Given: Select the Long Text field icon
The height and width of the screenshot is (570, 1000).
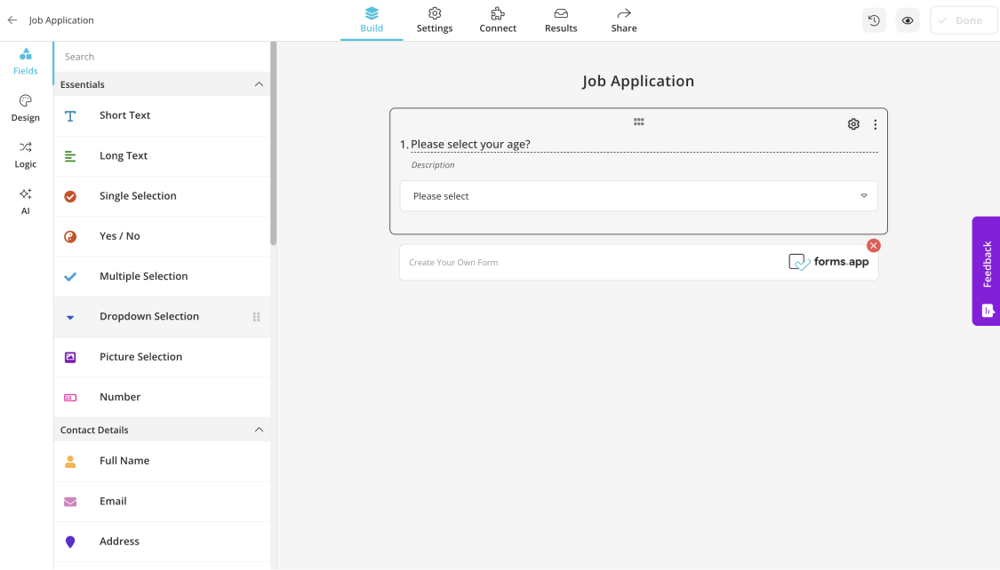Looking at the screenshot, I should 70,156.
